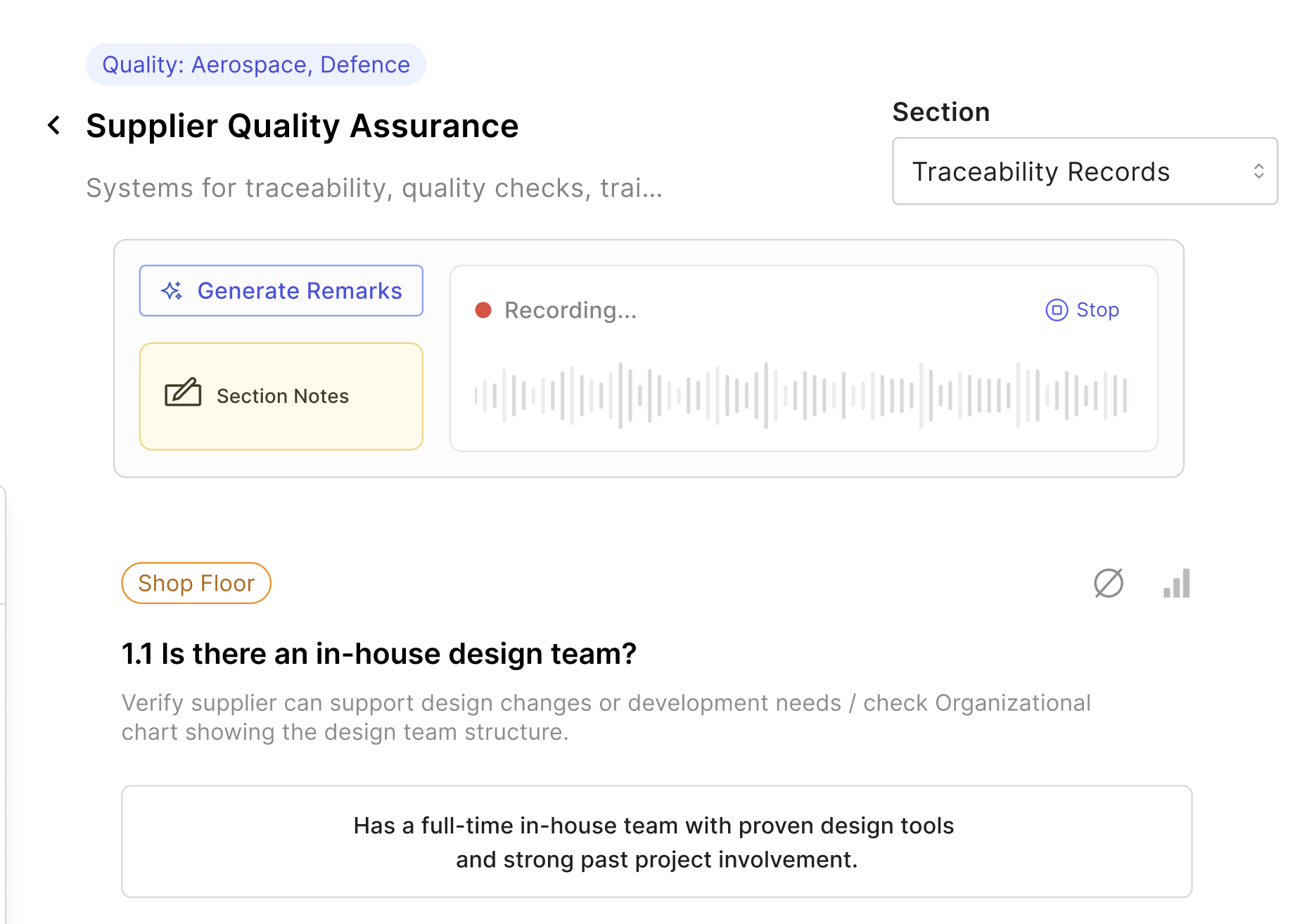Stop the audio recording
Screen dimensions: 1314x924
(x=1083, y=309)
